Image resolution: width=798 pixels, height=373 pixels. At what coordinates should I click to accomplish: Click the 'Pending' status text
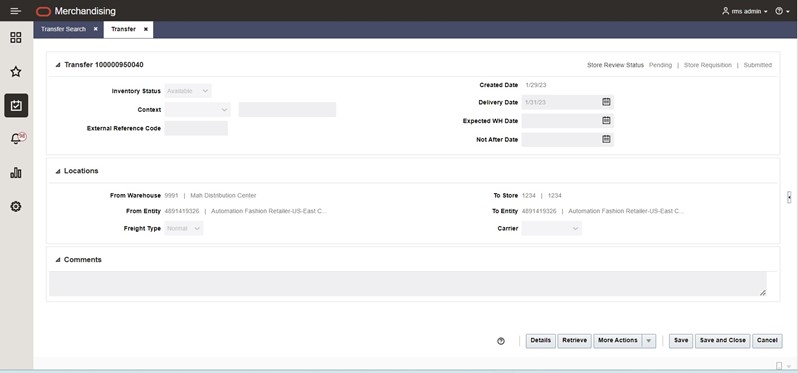[661, 65]
